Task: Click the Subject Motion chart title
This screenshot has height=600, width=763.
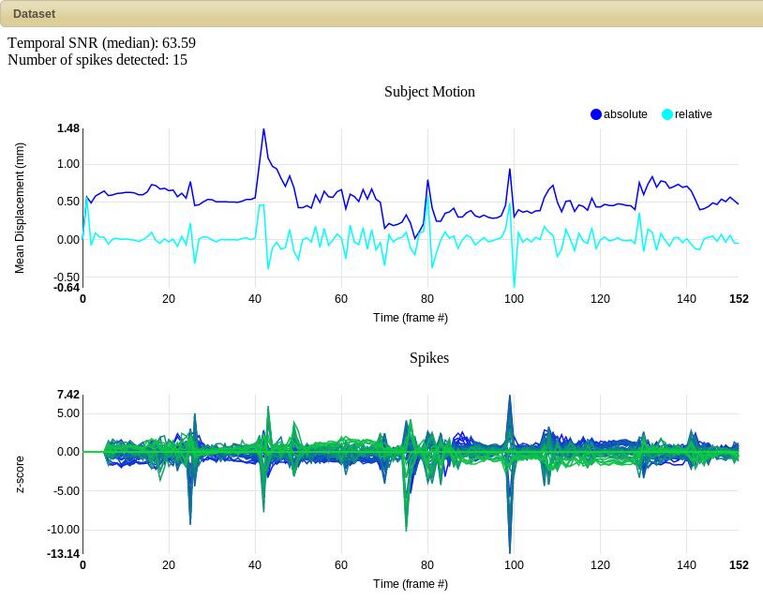Action: click(x=429, y=91)
